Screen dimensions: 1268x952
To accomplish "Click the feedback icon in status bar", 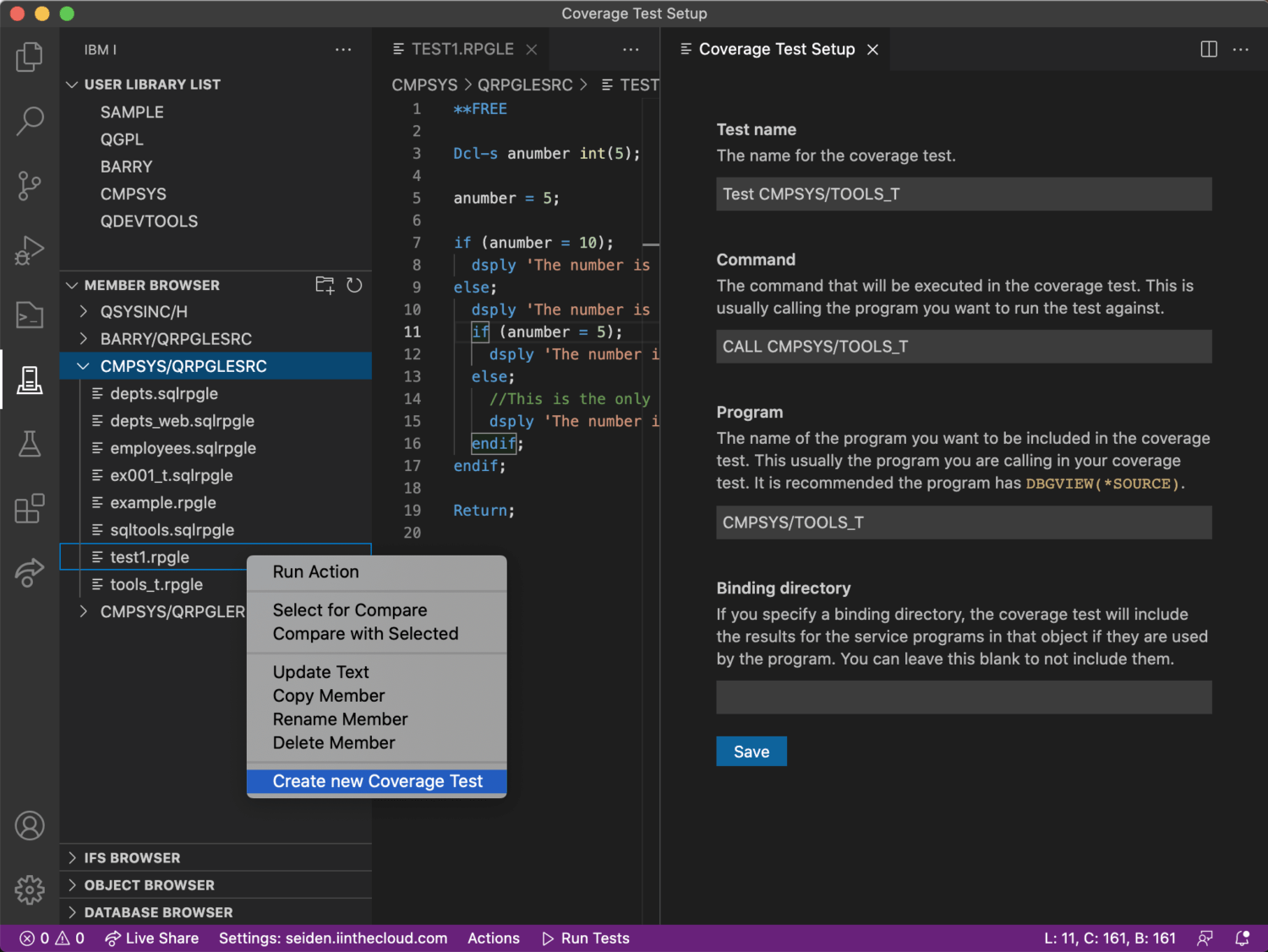I will (x=1205, y=938).
